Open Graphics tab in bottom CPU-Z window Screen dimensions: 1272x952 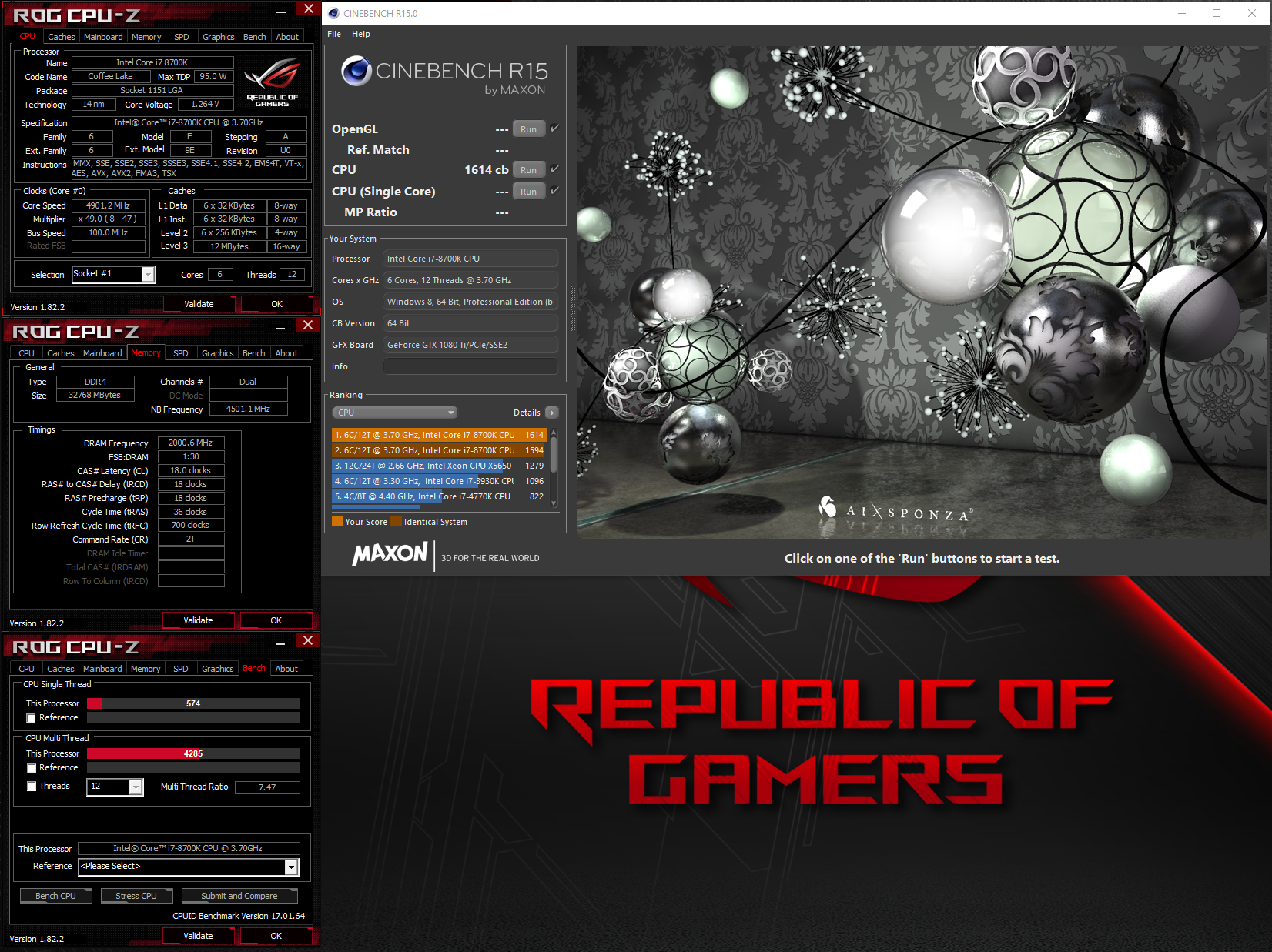coord(218,669)
